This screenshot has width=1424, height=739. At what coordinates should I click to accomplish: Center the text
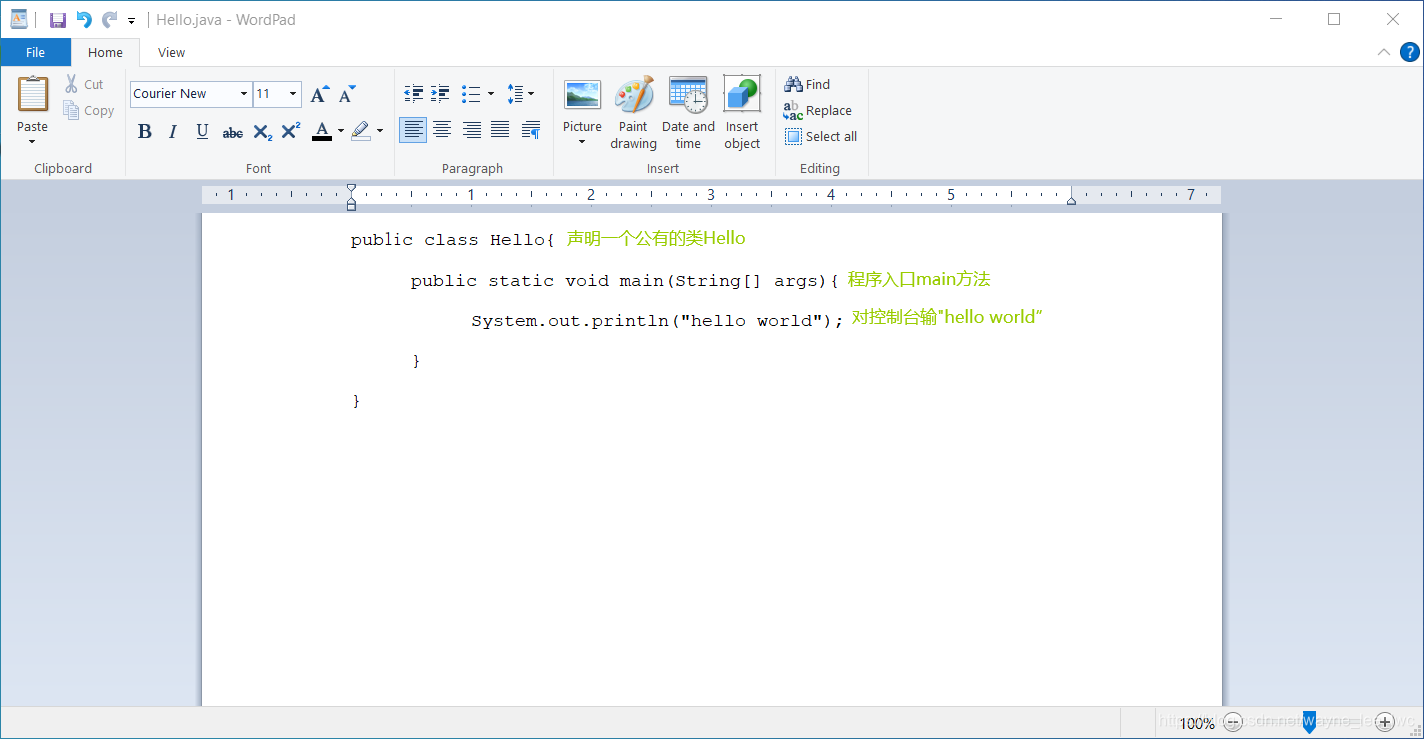click(442, 130)
